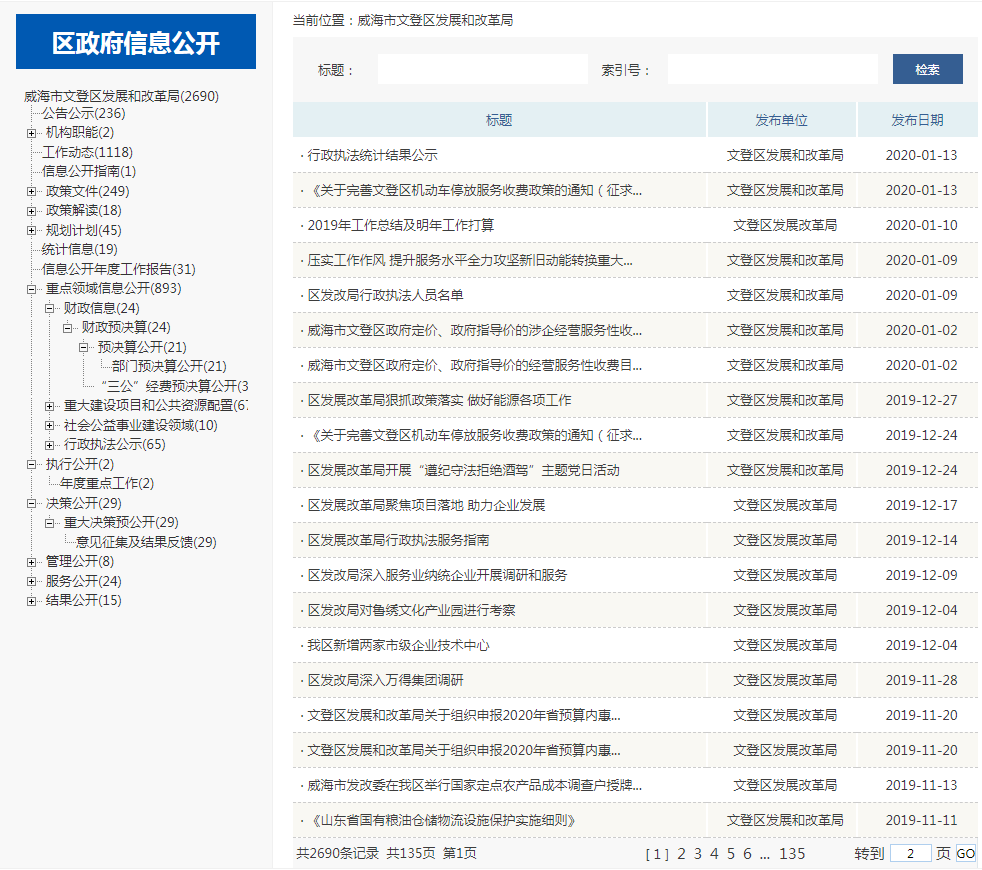Open 部门预决算公开 tree item

169,367
